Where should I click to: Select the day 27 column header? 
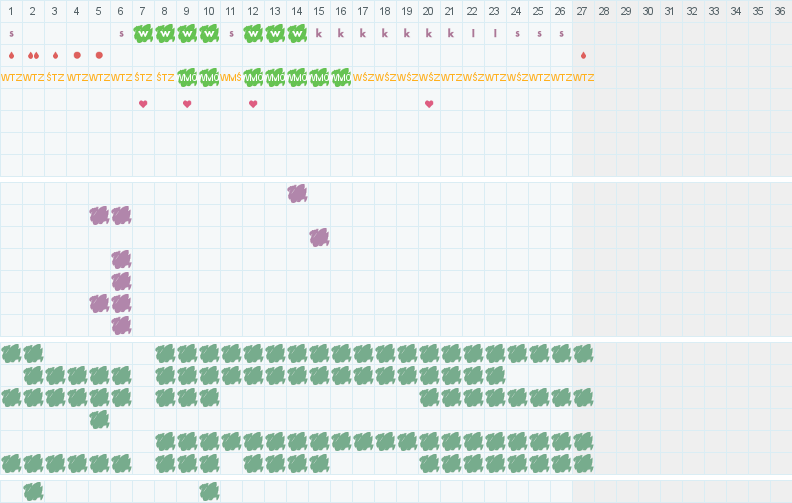tap(582, 11)
